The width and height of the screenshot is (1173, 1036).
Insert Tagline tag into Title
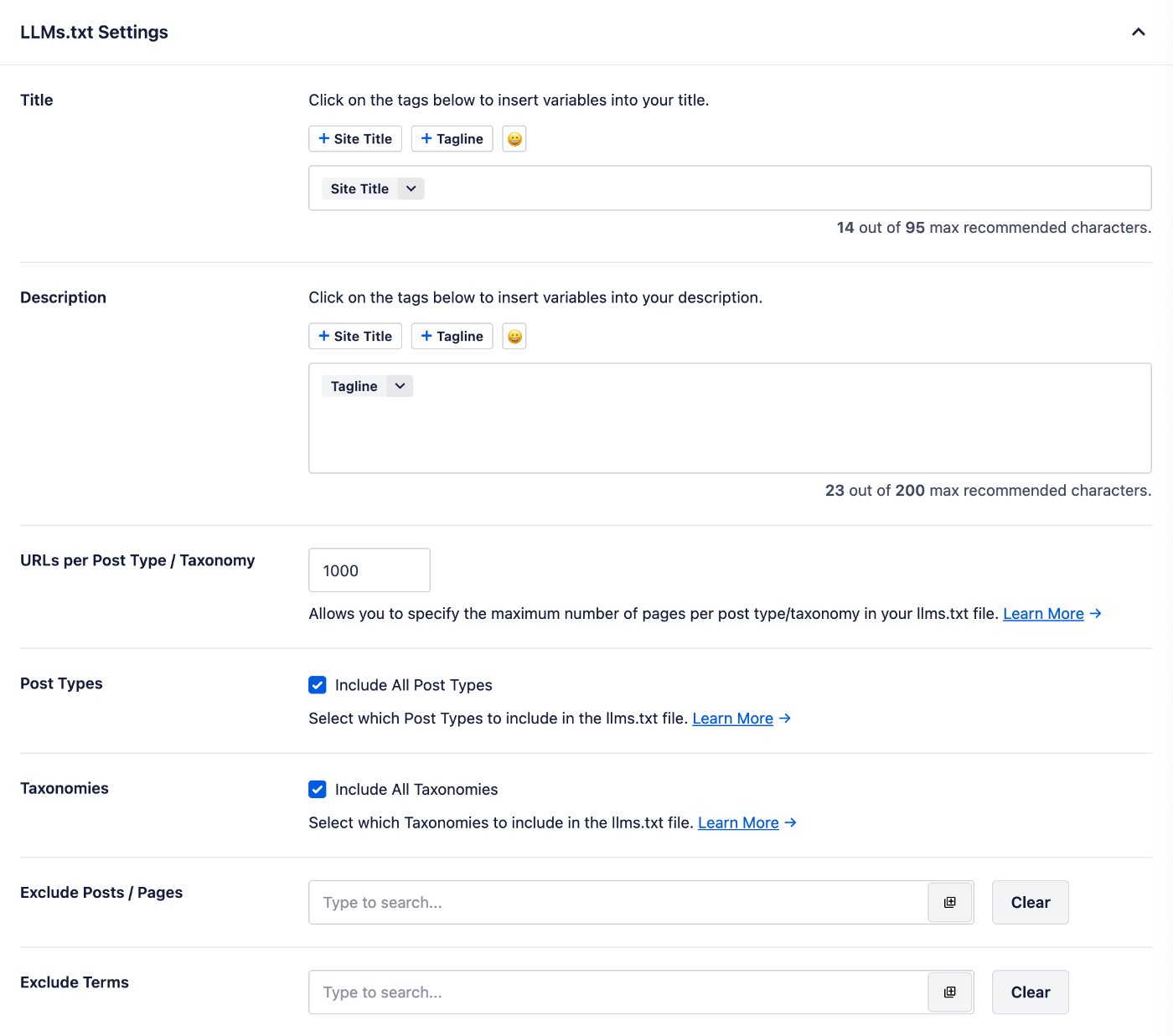[452, 139]
